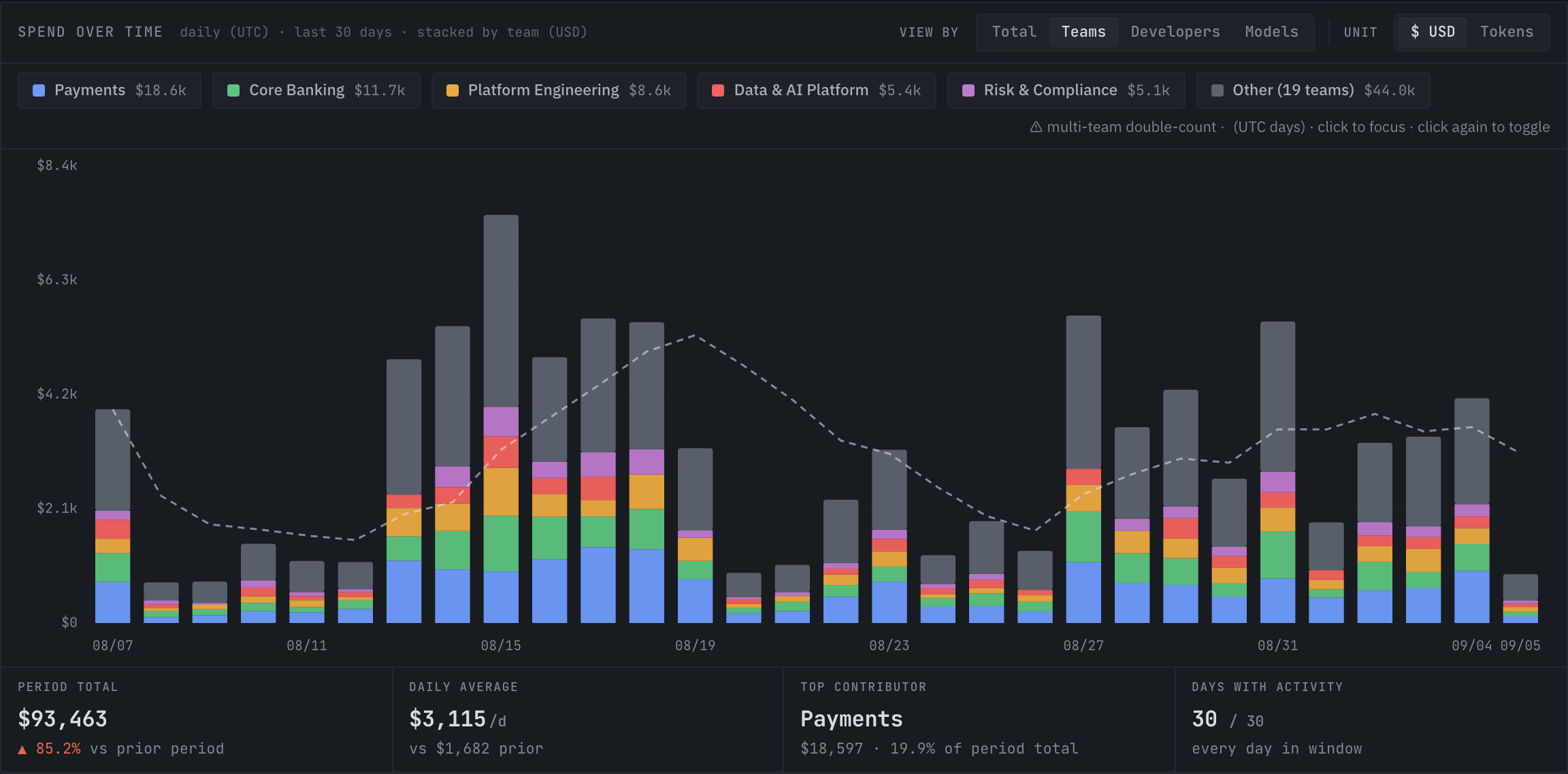Viewport: 1568px width, 774px height.
Task: Click the bar above the 08/19 label
Action: (x=696, y=536)
